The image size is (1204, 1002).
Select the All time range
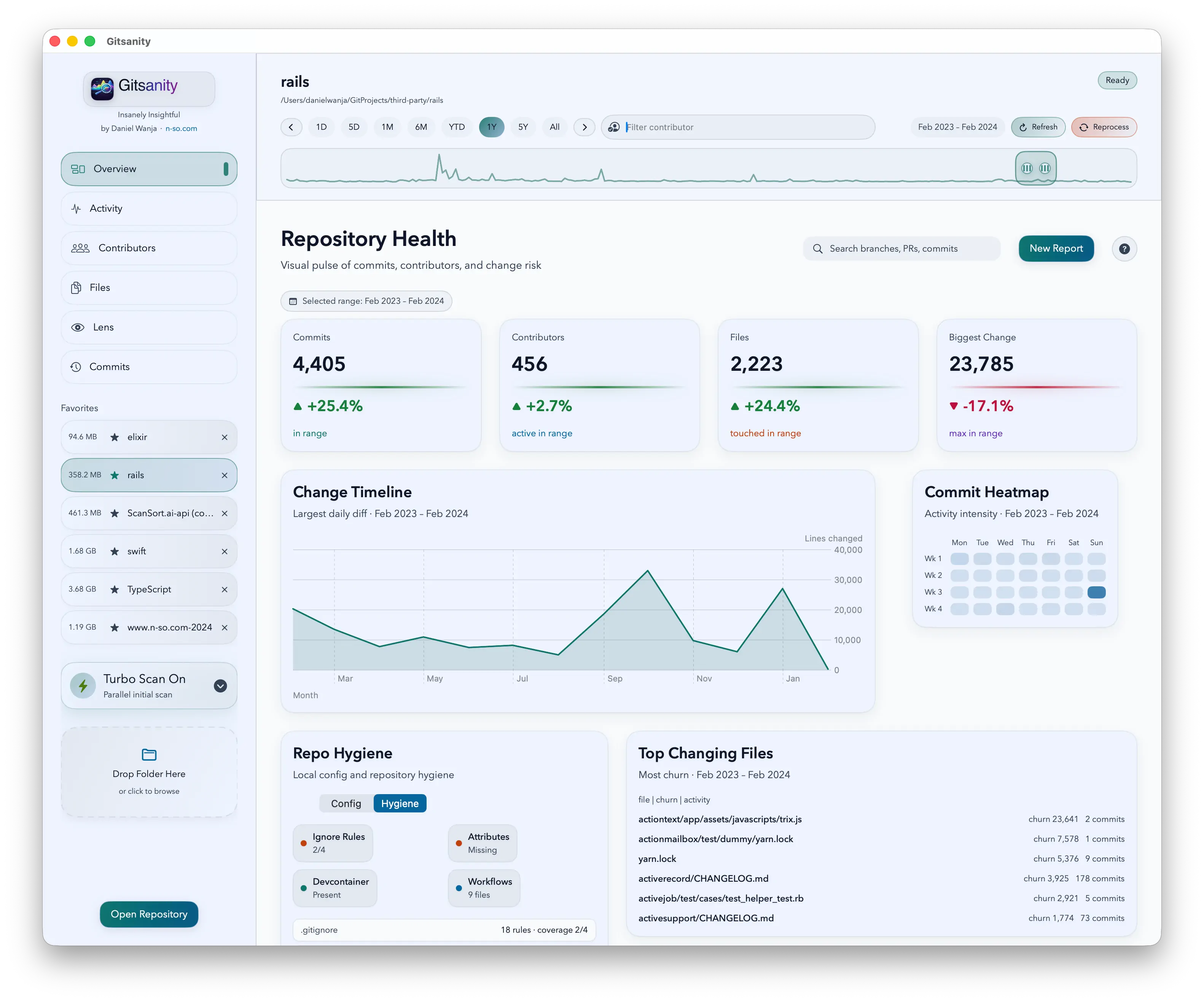555,127
